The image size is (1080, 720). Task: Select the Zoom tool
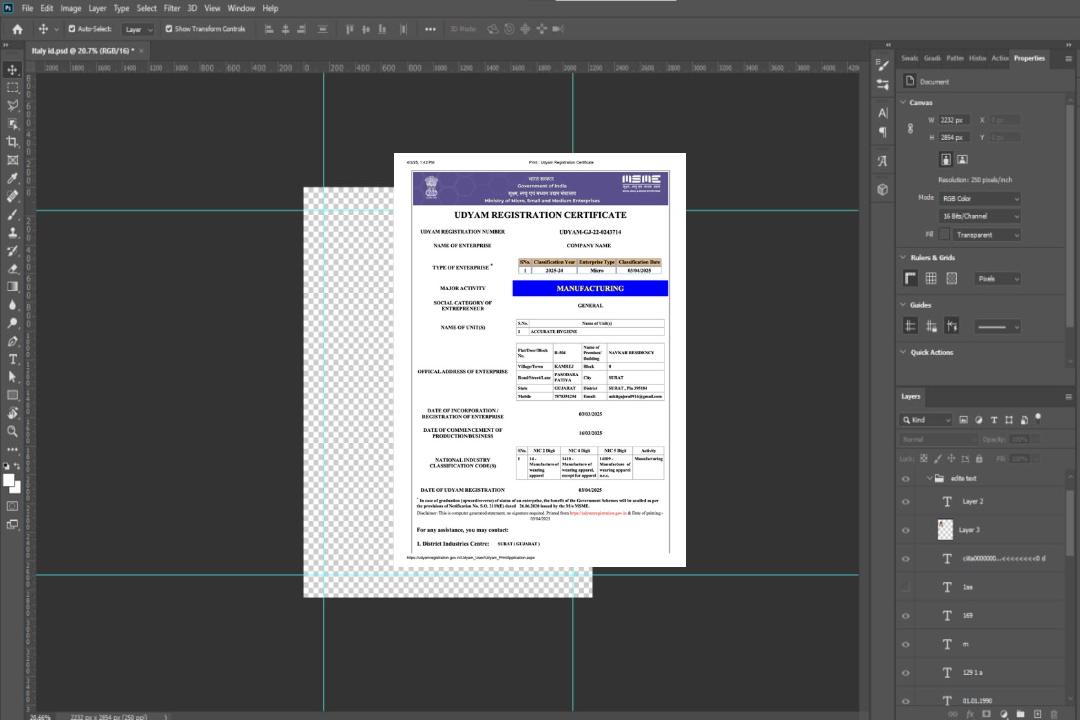click(x=12, y=431)
